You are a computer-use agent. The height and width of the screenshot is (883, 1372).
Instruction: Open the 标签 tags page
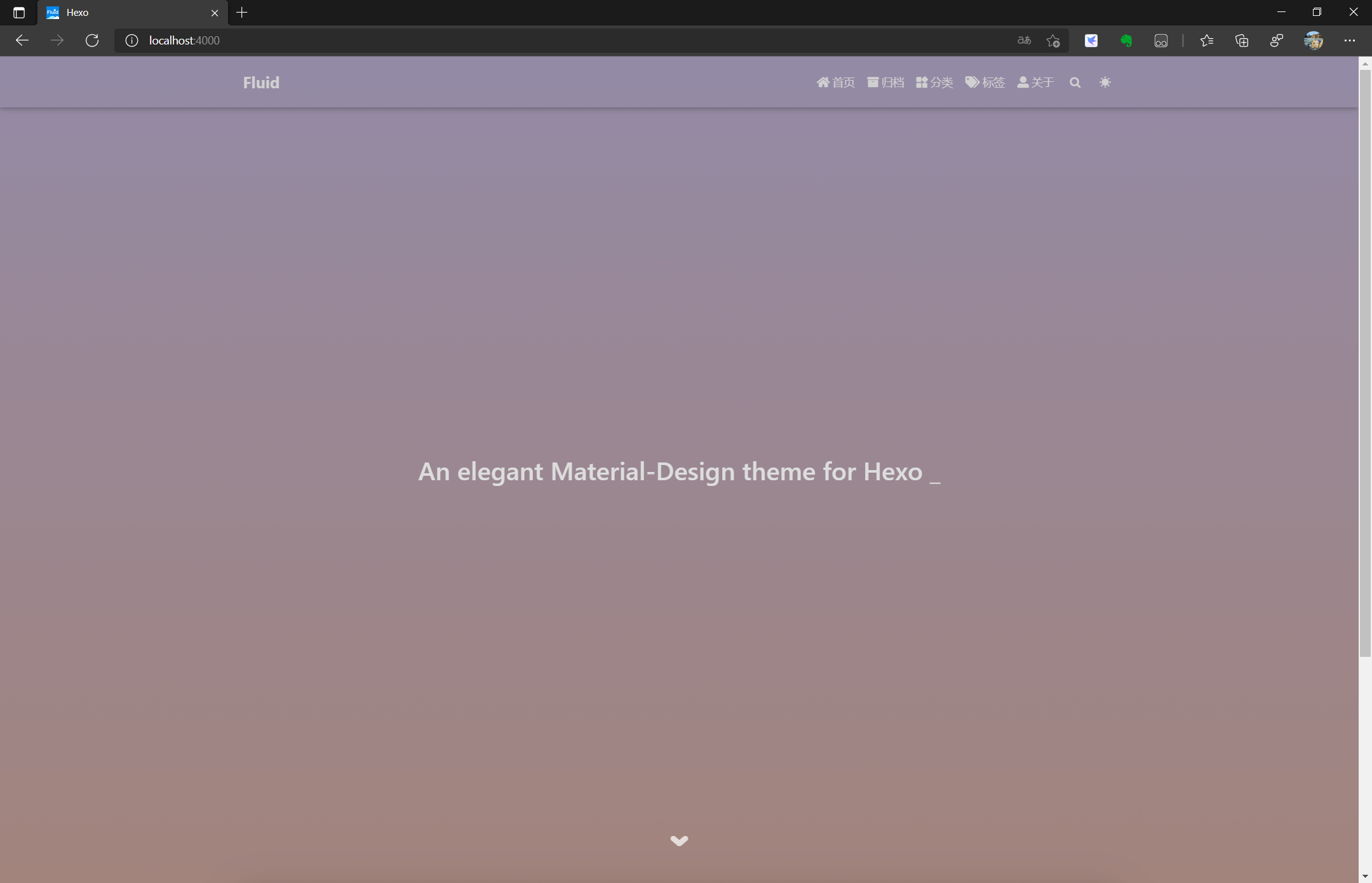coord(985,83)
